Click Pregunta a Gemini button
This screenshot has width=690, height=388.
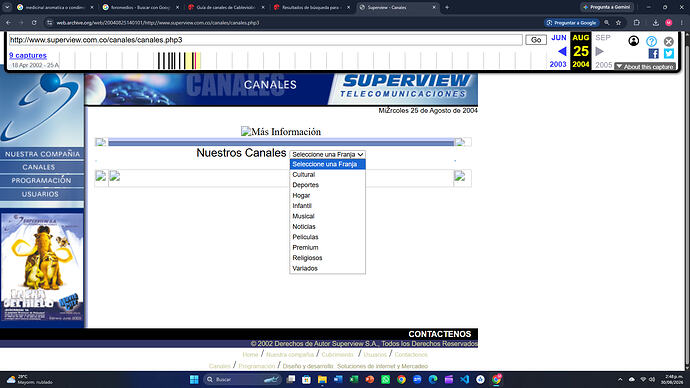pyautogui.click(x=607, y=7)
